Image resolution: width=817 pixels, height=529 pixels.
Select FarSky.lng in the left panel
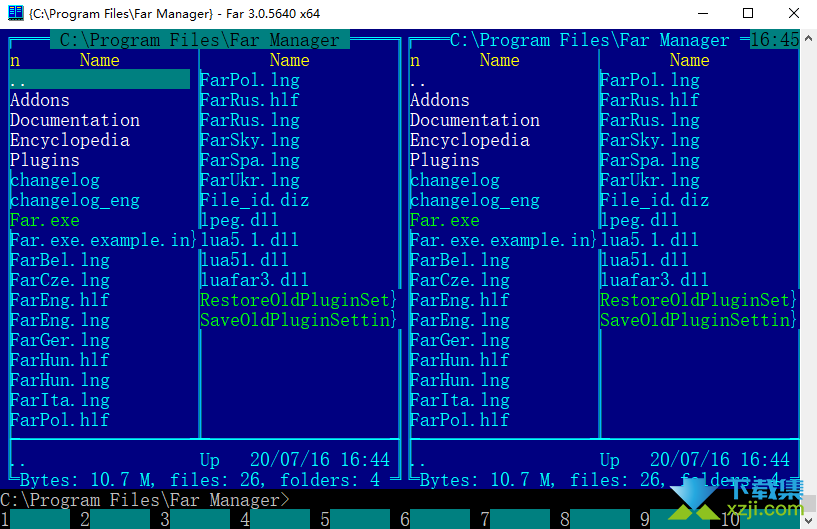click(250, 140)
